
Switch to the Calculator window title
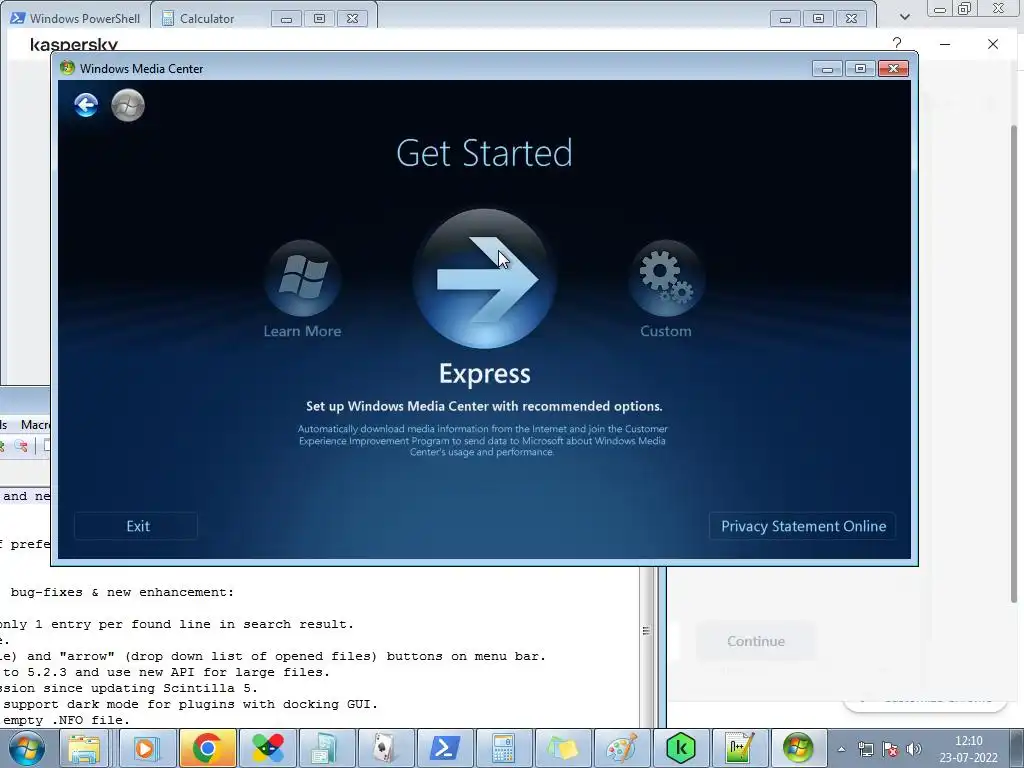pos(207,19)
